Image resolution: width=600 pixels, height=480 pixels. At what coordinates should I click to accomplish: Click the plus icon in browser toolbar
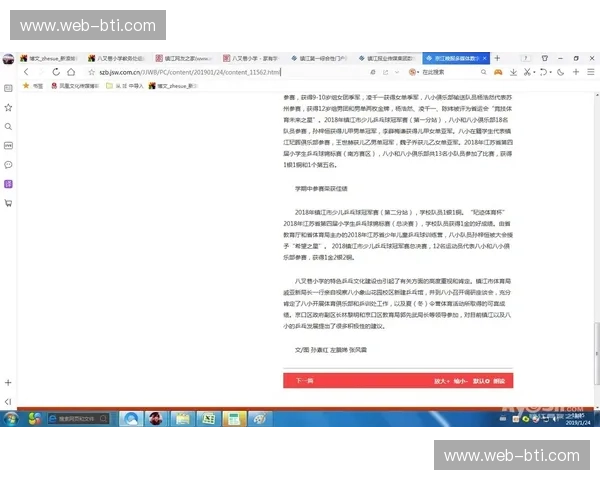tap(576, 72)
